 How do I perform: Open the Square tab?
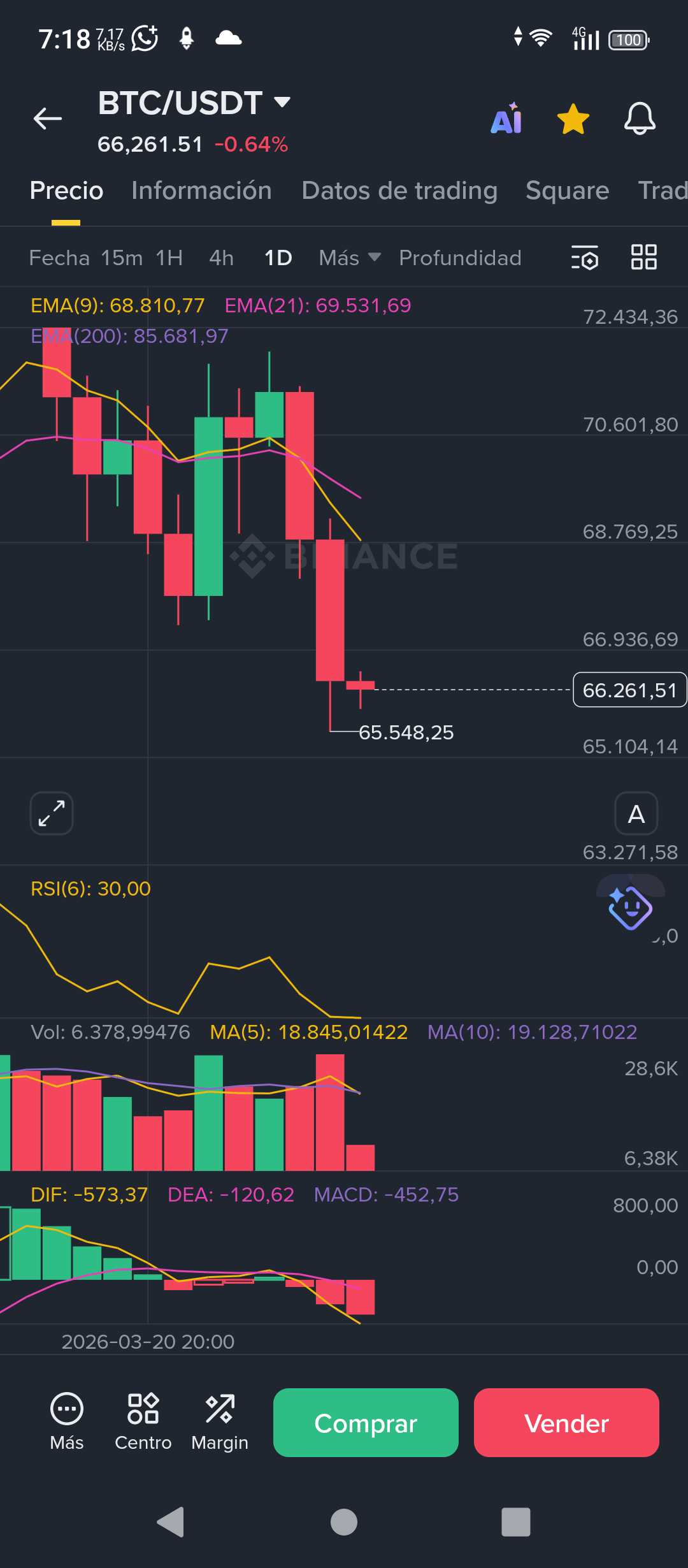click(x=567, y=191)
